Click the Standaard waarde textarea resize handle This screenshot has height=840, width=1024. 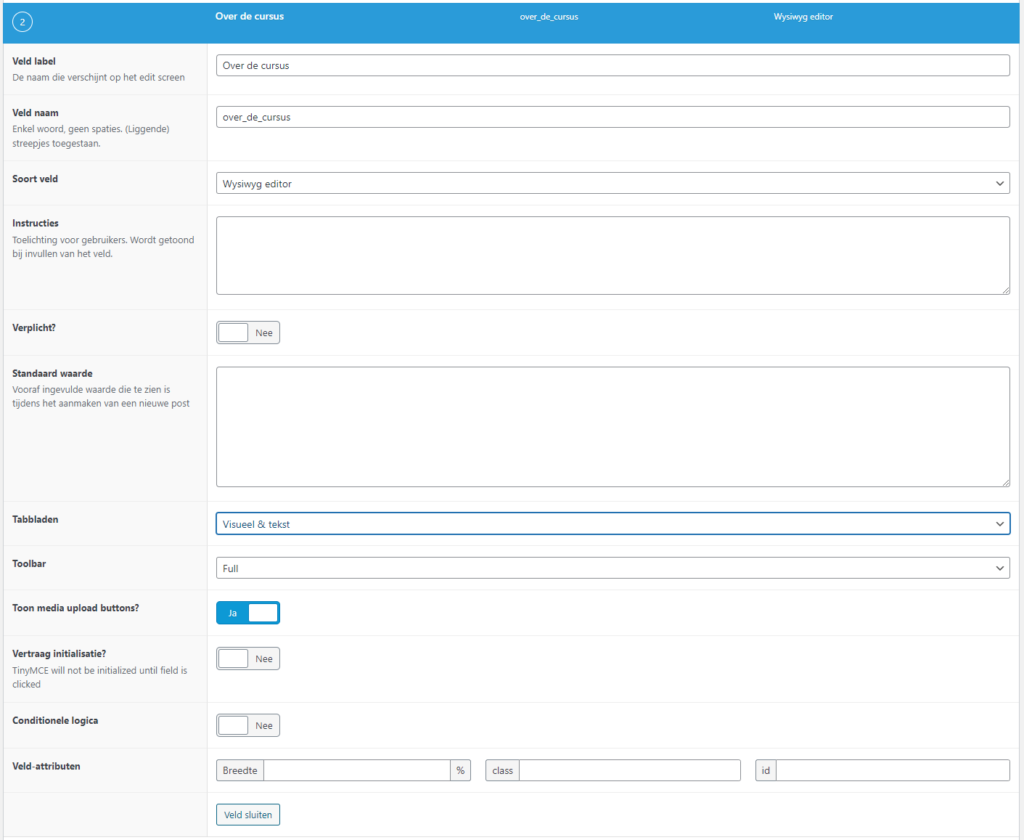click(x=1006, y=483)
